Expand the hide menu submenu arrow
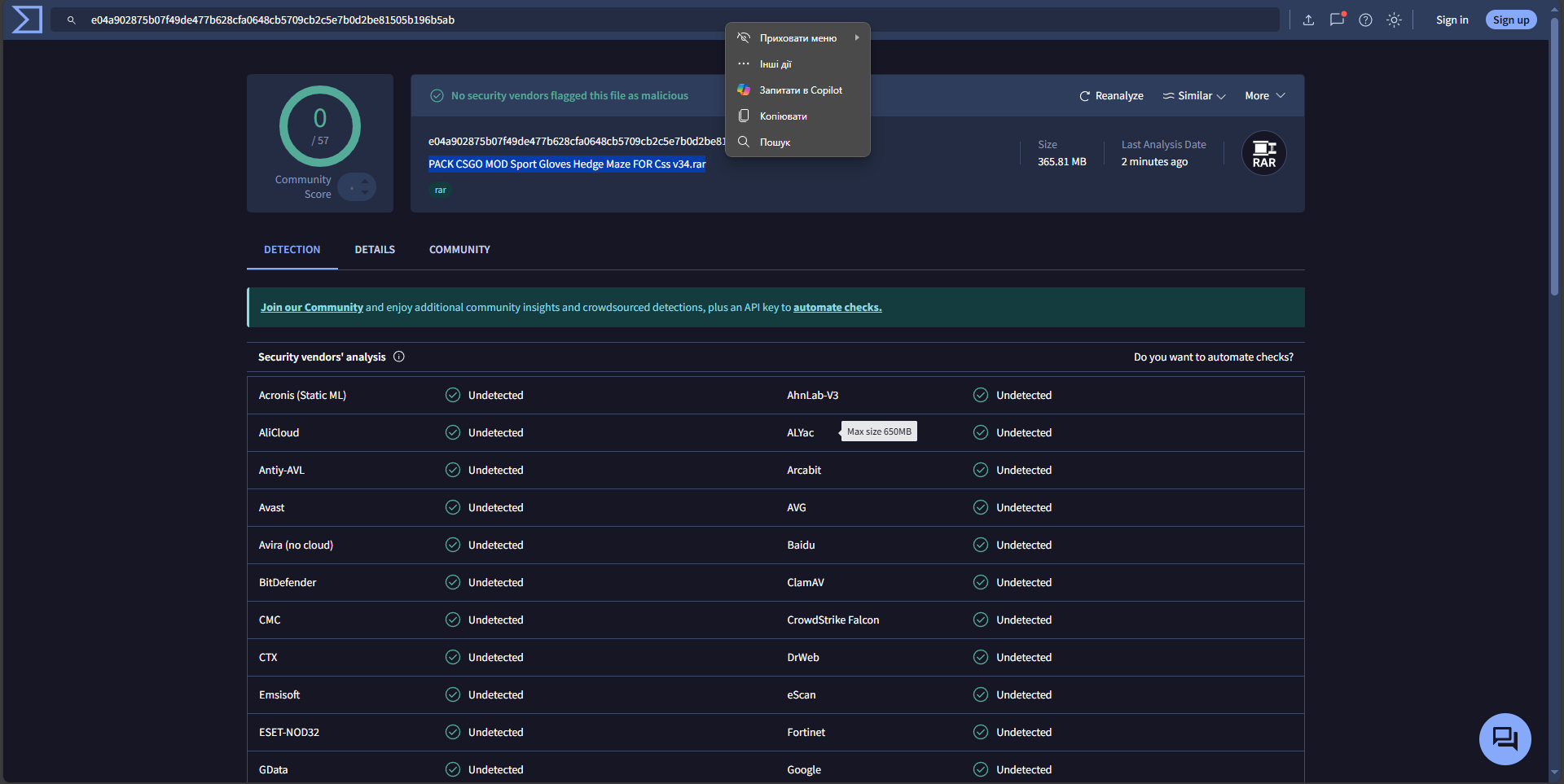Image resolution: width=1564 pixels, height=784 pixels. 857,37
